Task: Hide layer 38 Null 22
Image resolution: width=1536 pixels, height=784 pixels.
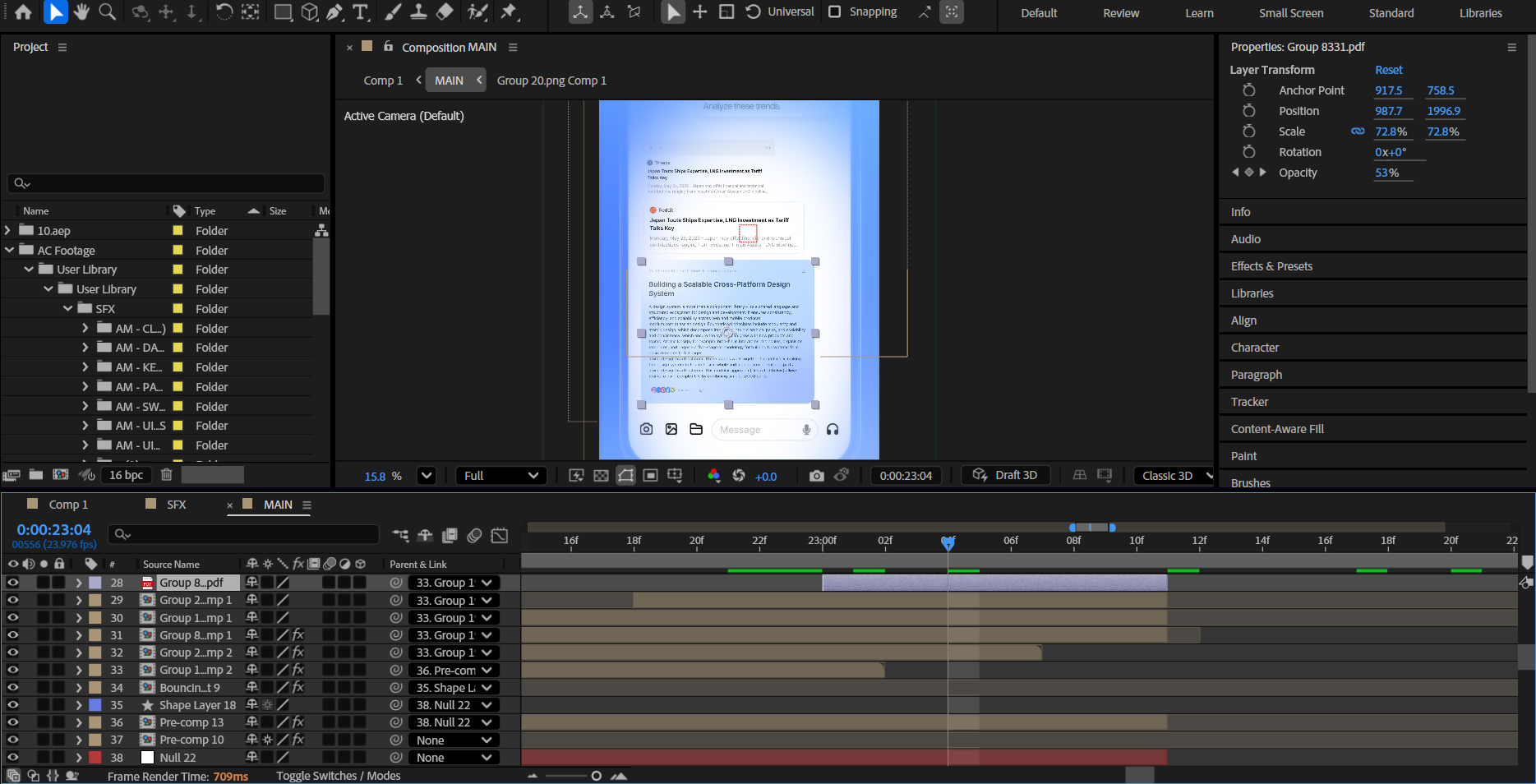Action: click(x=12, y=758)
